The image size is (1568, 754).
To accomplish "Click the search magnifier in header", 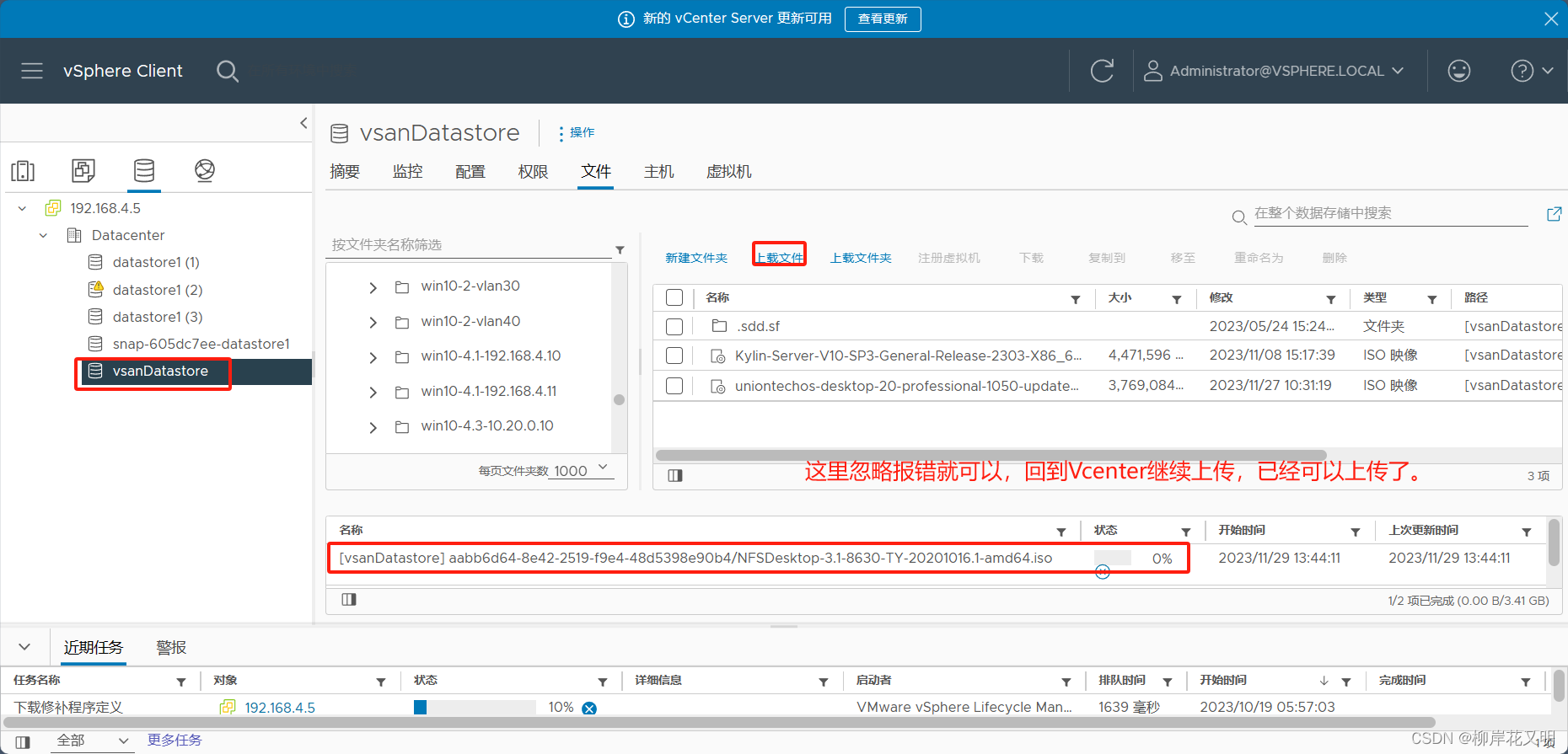I will [x=227, y=71].
